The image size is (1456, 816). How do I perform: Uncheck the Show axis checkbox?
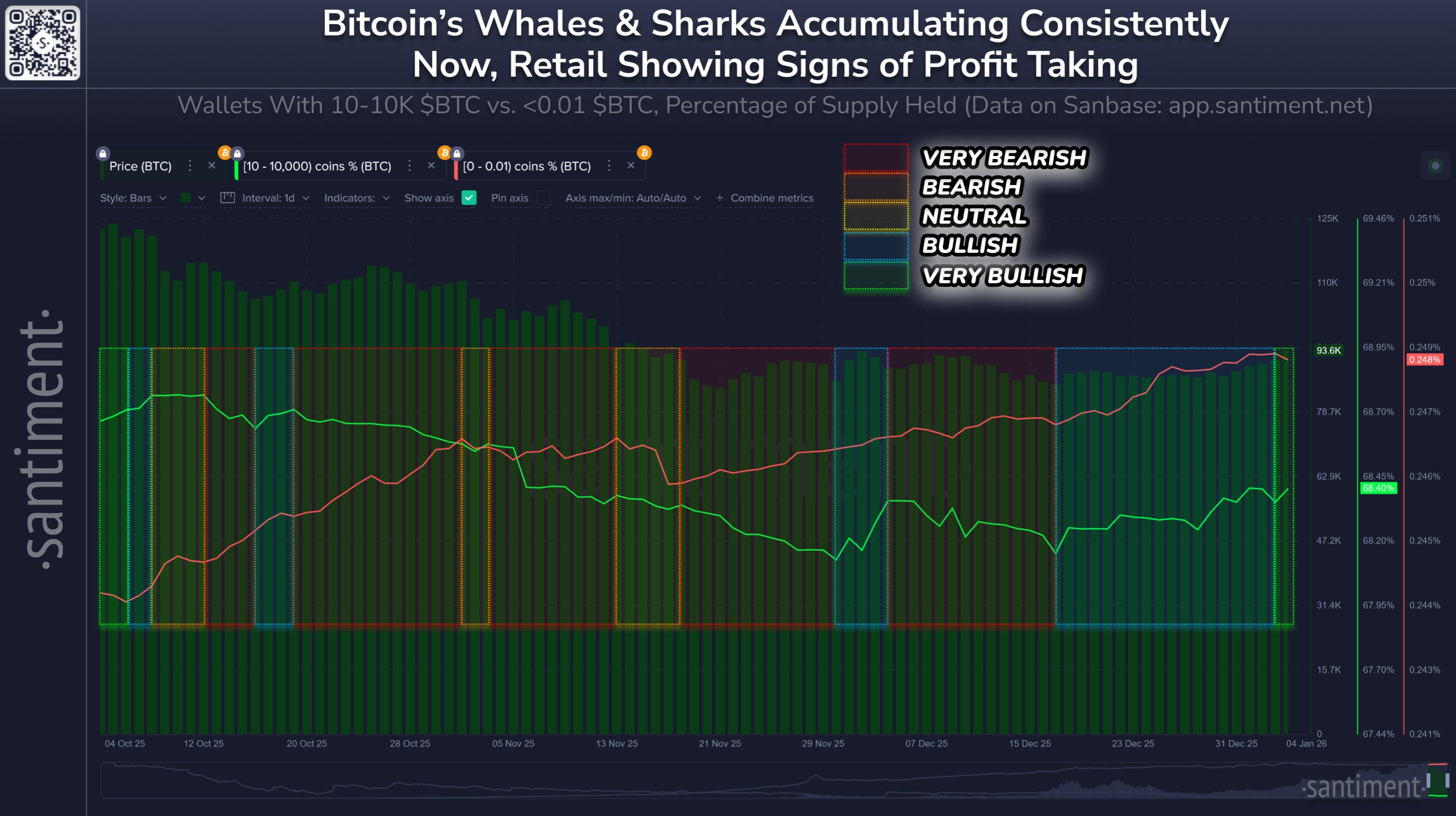[x=469, y=198]
